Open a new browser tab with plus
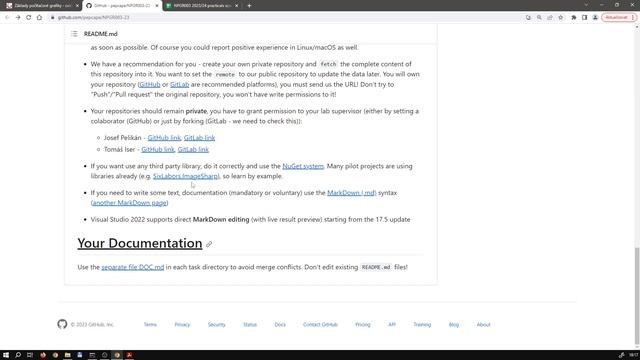 point(249,6)
